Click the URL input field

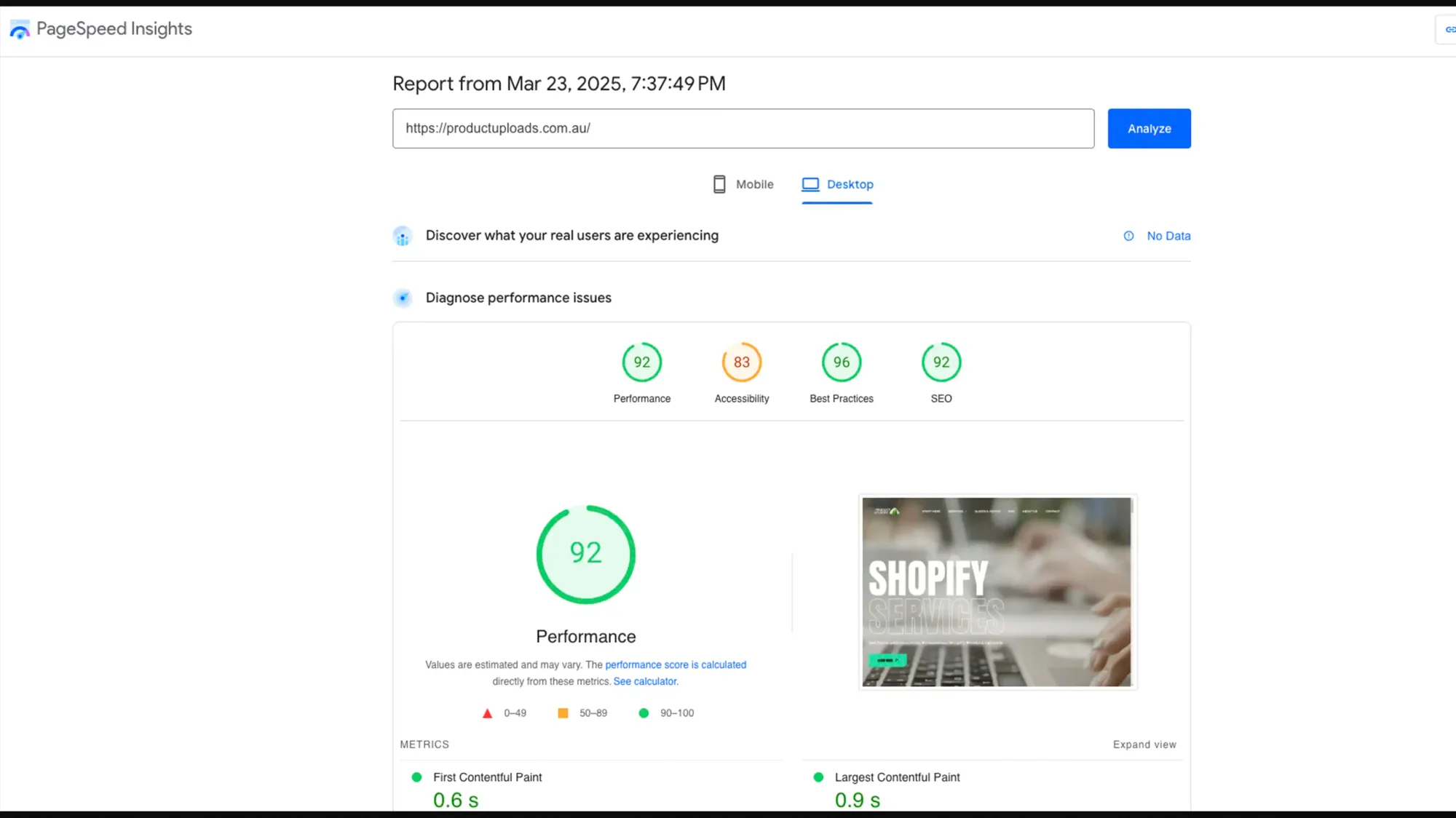click(x=743, y=129)
